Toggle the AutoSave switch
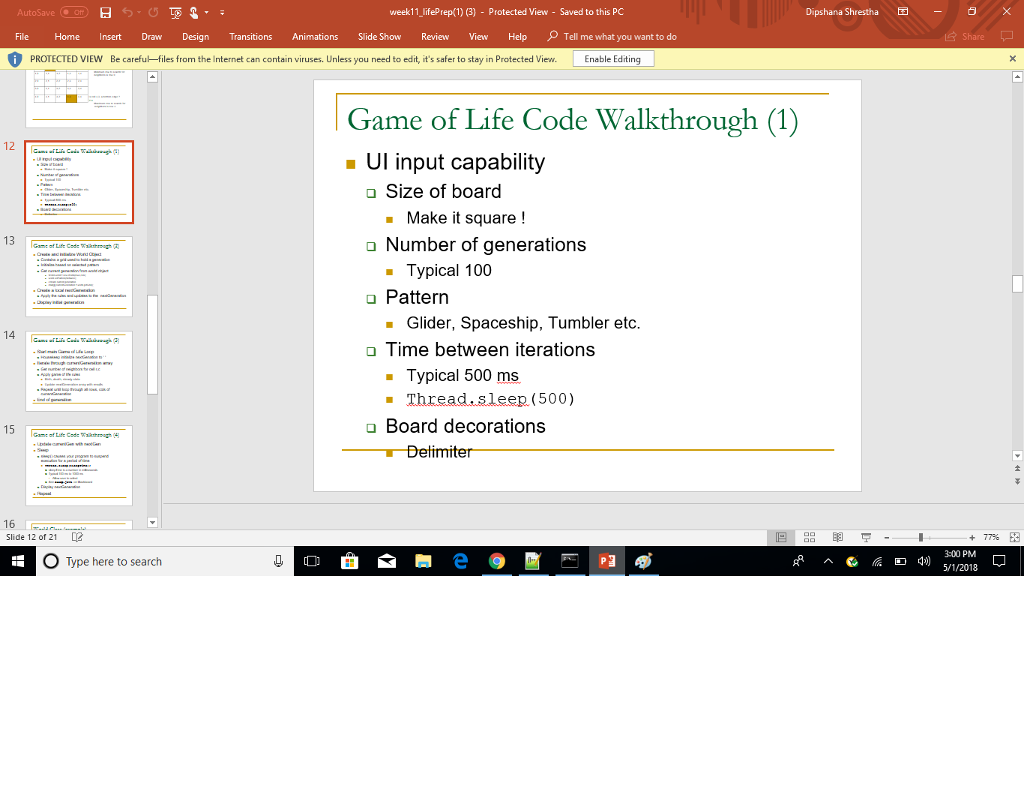Screen dimensions: 1024x807 pos(74,12)
